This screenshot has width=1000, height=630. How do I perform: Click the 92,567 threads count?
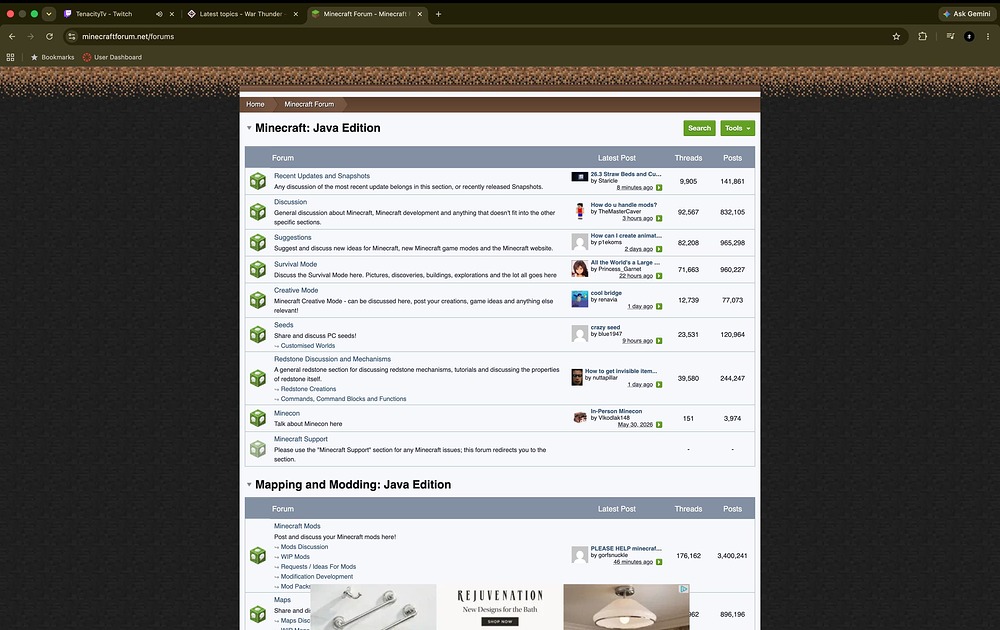click(688, 212)
